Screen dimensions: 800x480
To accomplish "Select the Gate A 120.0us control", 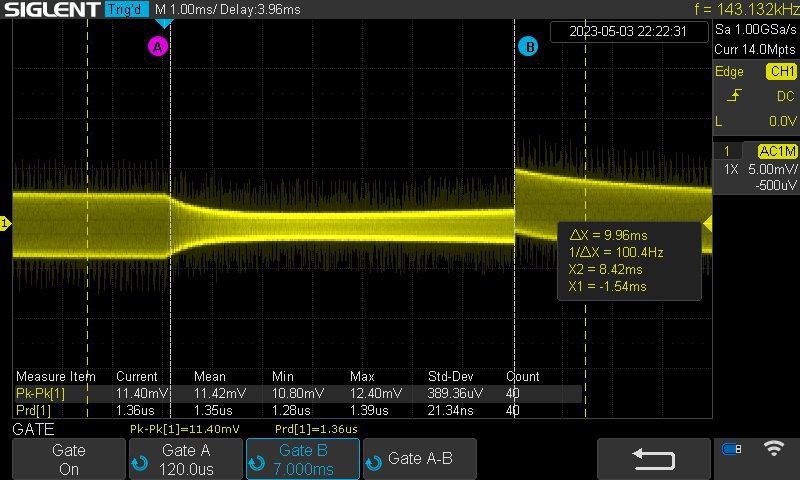I will point(186,459).
